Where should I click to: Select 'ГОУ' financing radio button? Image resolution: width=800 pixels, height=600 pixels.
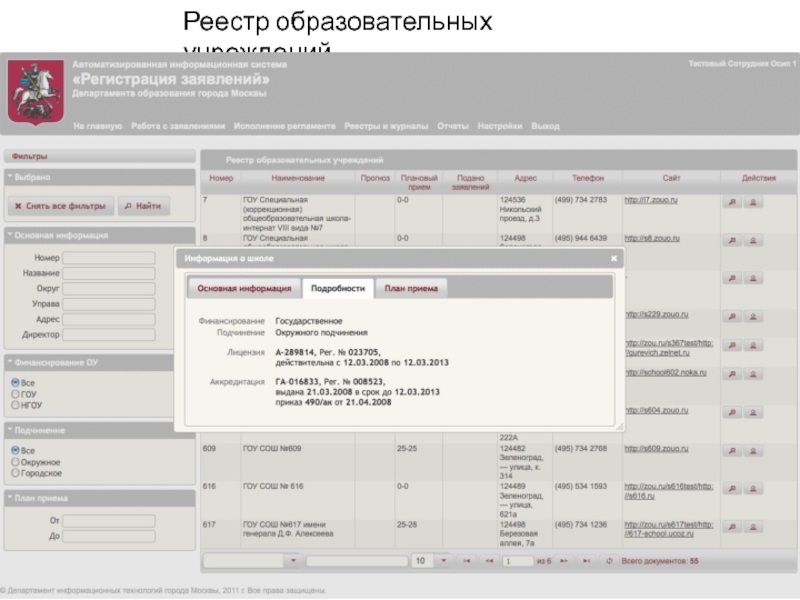[x=15, y=394]
